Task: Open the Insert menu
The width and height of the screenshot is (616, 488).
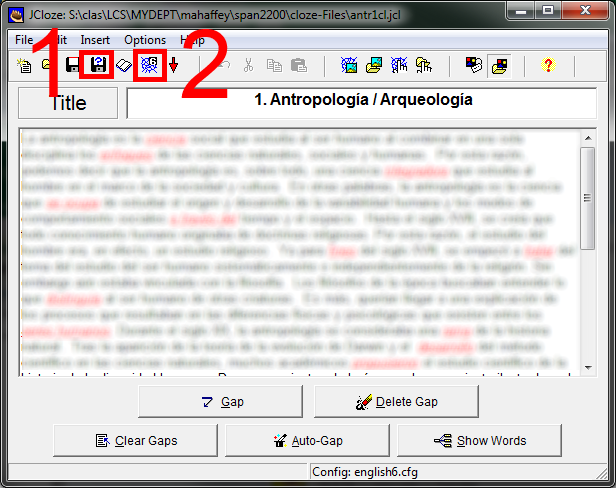Action: point(95,40)
